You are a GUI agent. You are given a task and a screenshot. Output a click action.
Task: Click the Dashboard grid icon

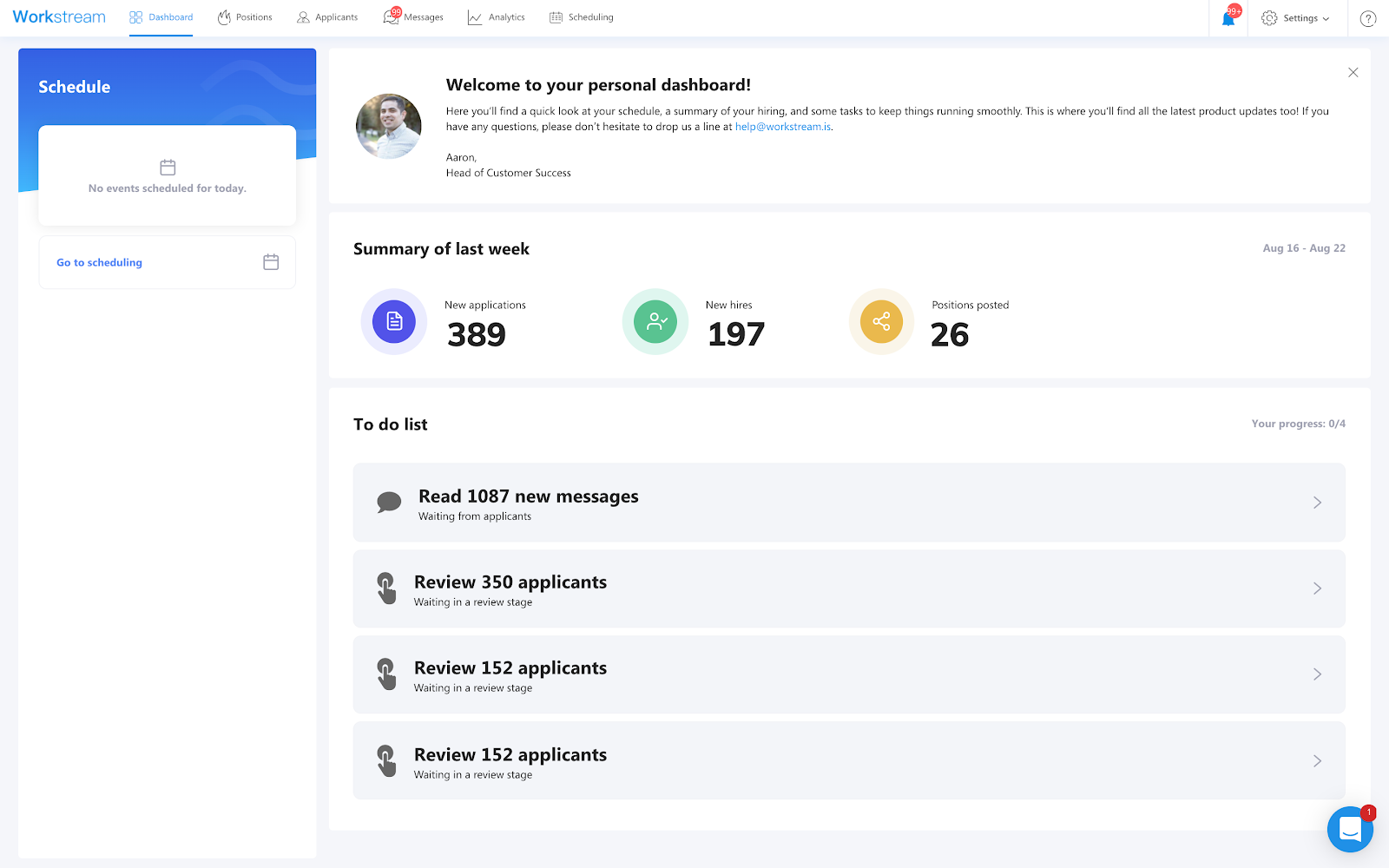pos(135,17)
